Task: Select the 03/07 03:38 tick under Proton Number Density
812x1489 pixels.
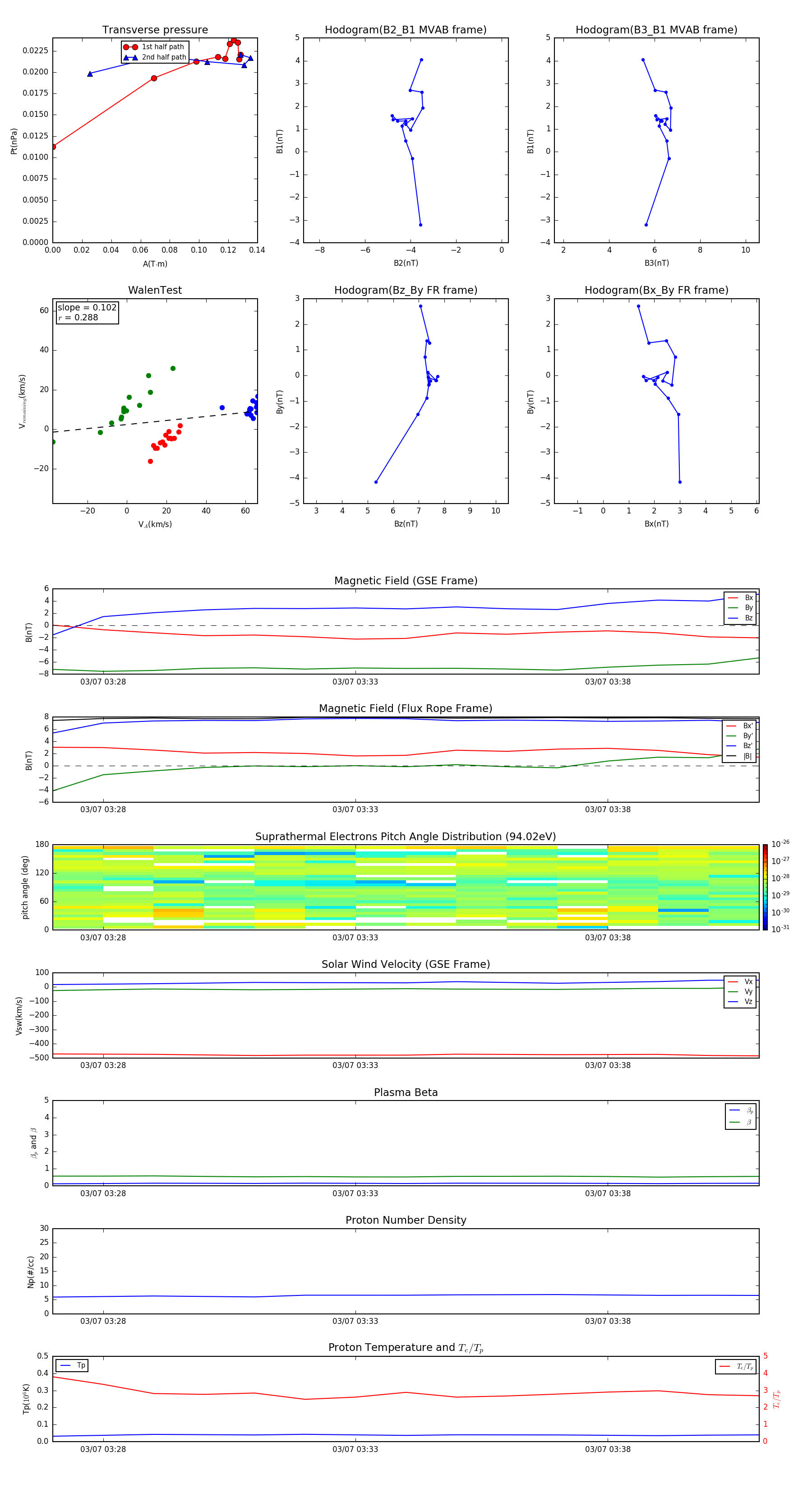Action: point(607,1321)
